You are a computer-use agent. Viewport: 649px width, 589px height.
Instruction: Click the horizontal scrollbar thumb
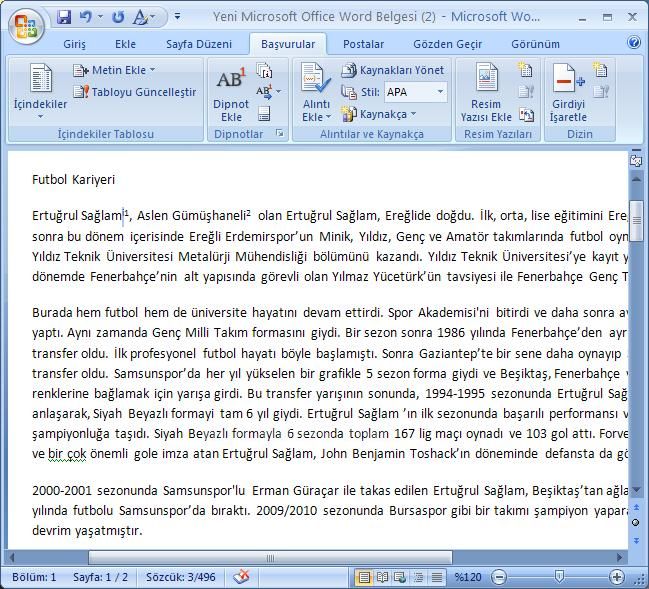[x=270, y=558]
